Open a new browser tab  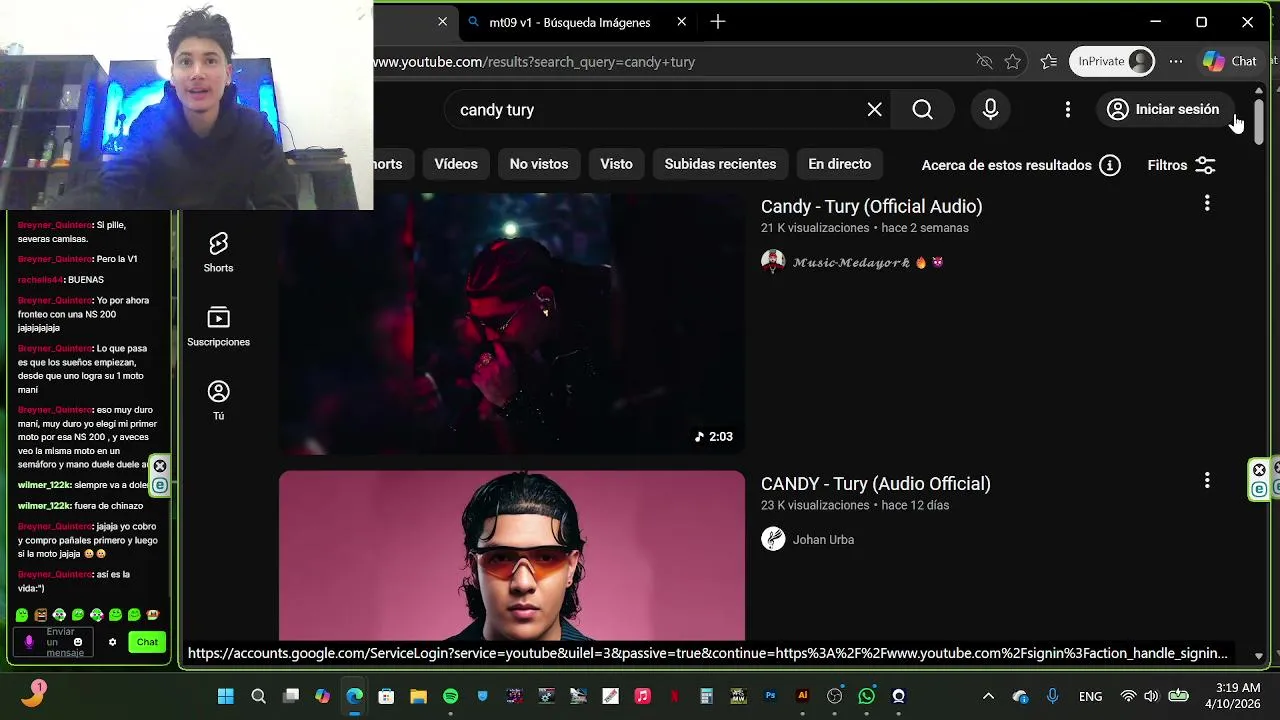coord(718,22)
